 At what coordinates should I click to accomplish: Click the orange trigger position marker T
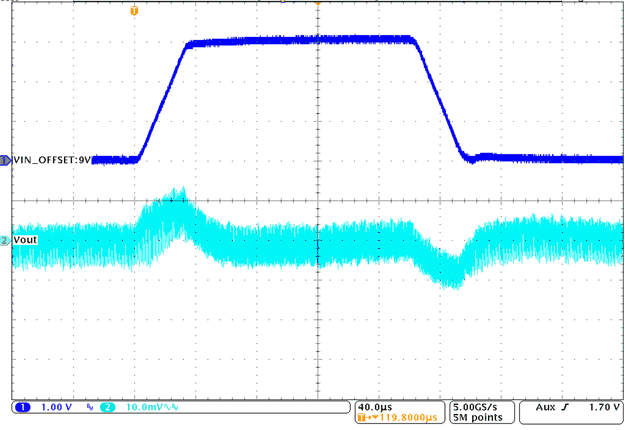135,10
